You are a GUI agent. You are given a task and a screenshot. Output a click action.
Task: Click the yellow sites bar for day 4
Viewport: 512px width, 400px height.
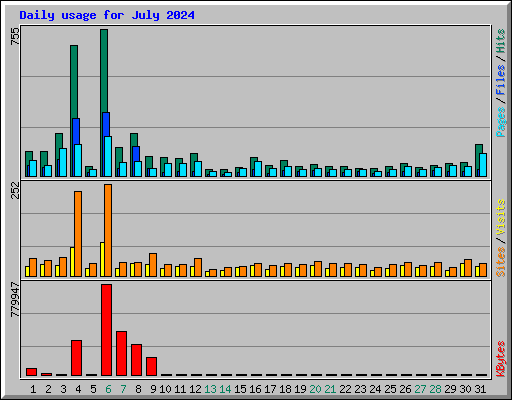tap(72, 262)
